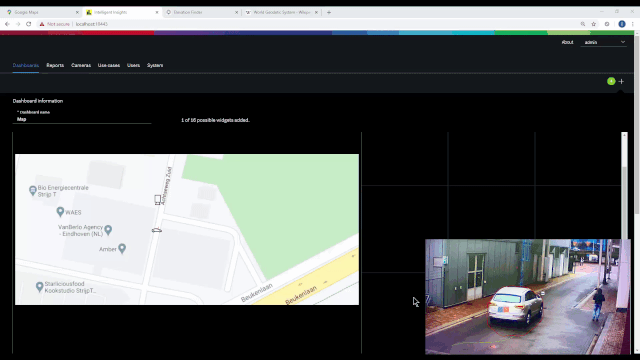Click the dashboard vertical scrollbar

(x=624, y=186)
